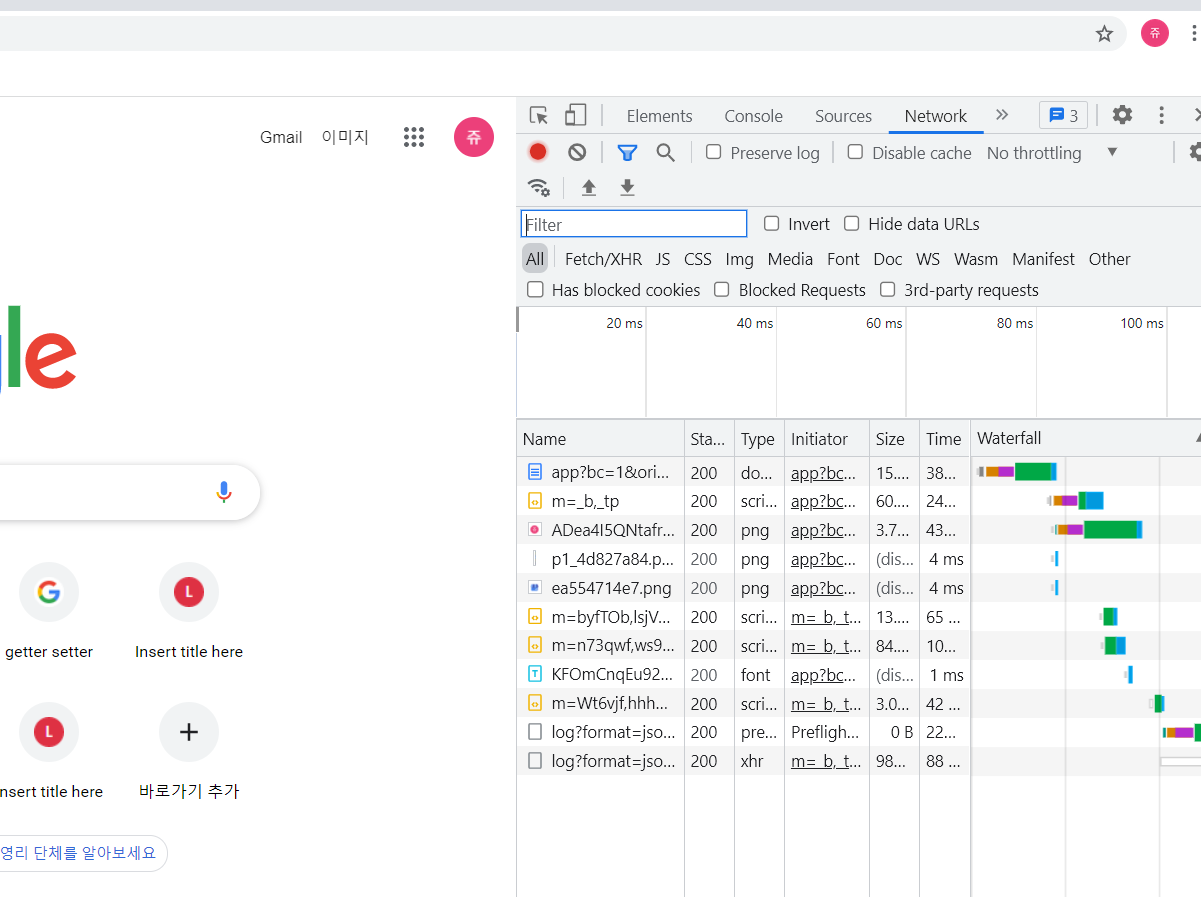Image resolution: width=1201 pixels, height=897 pixels.
Task: Filter requests by WS
Action: pos(928,259)
